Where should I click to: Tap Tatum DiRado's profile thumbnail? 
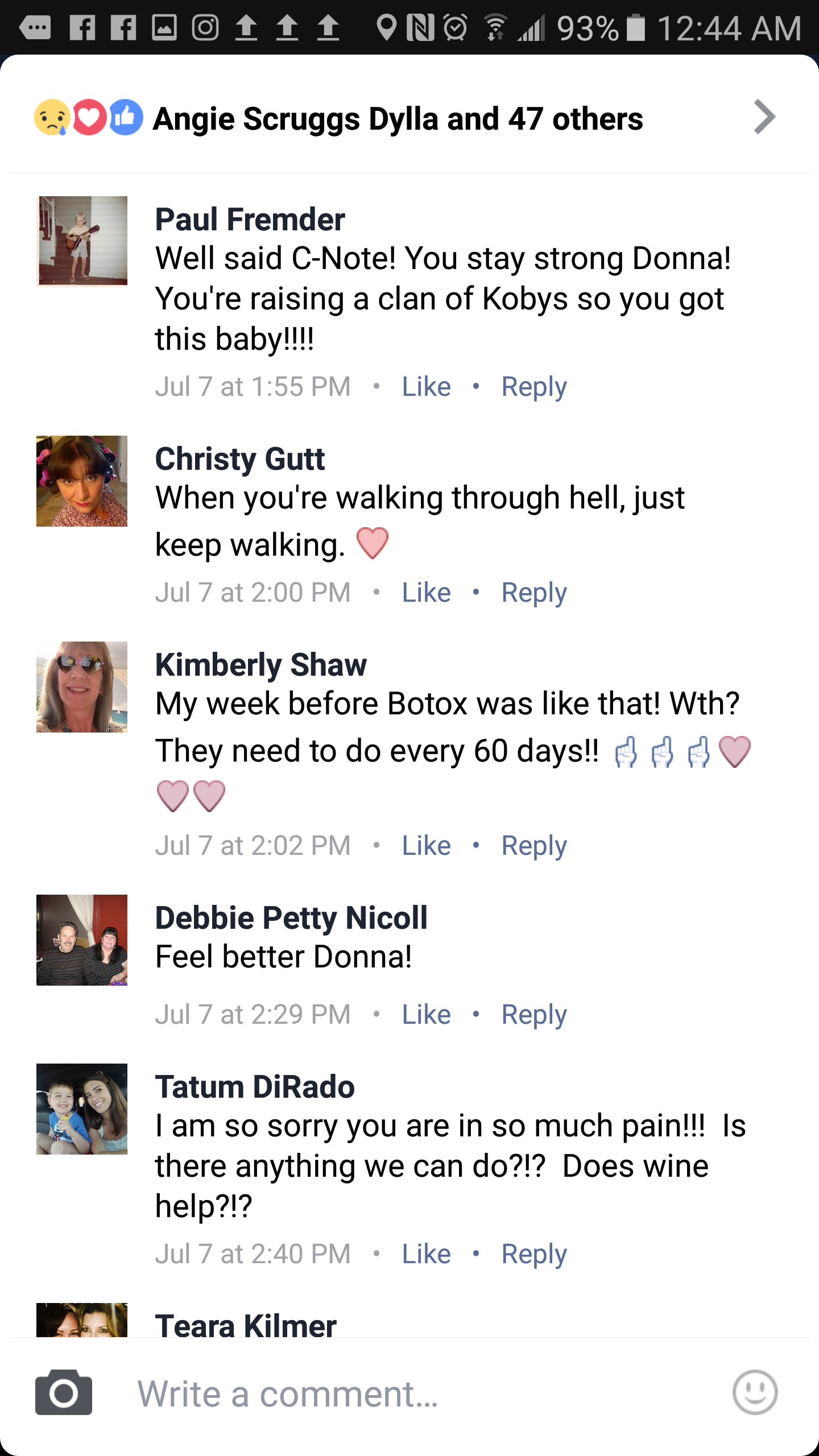pyautogui.click(x=82, y=1109)
